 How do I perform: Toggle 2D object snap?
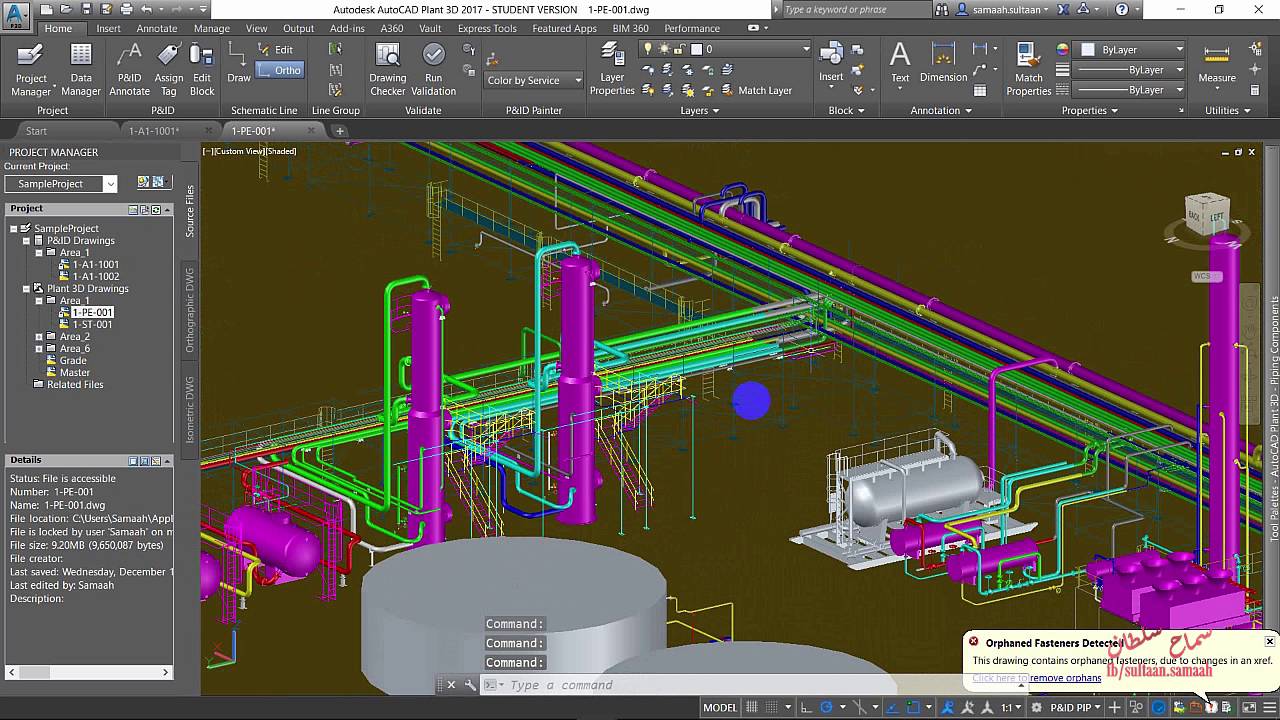(x=913, y=707)
